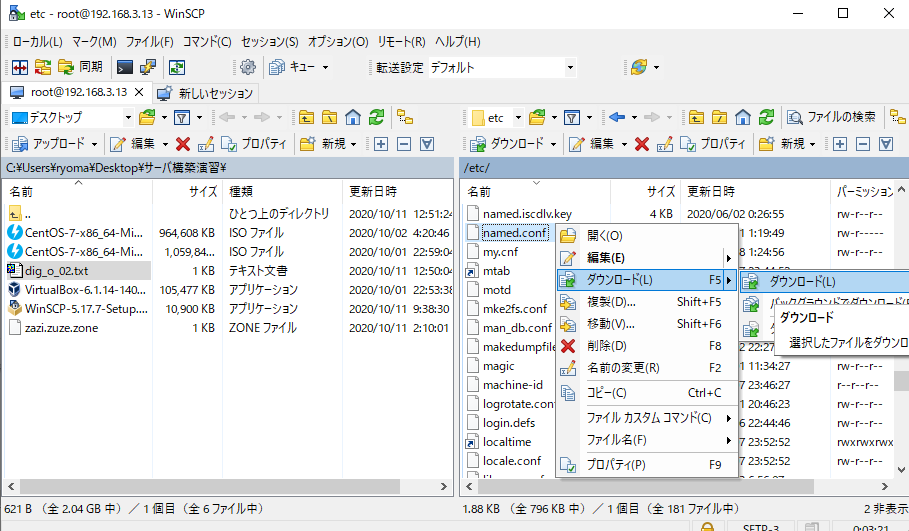Image resolution: width=909 pixels, height=531 pixels.
Task: Click the globe refresh icon in toolbar
Action: tap(639, 67)
